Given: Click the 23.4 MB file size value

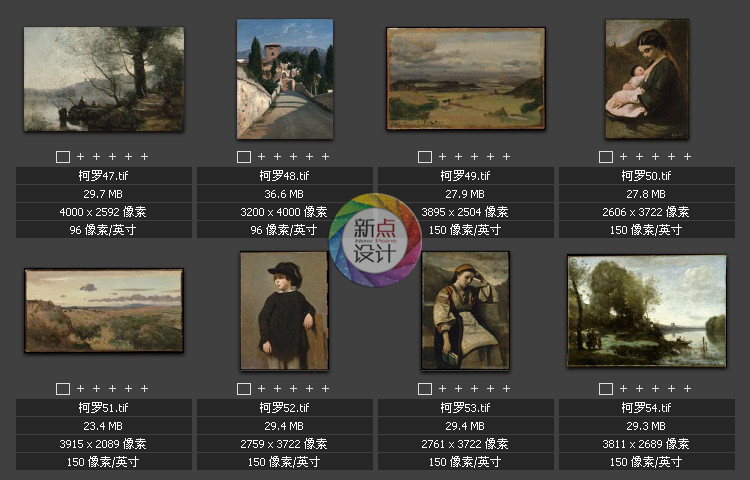Looking at the screenshot, I should coord(103,426).
